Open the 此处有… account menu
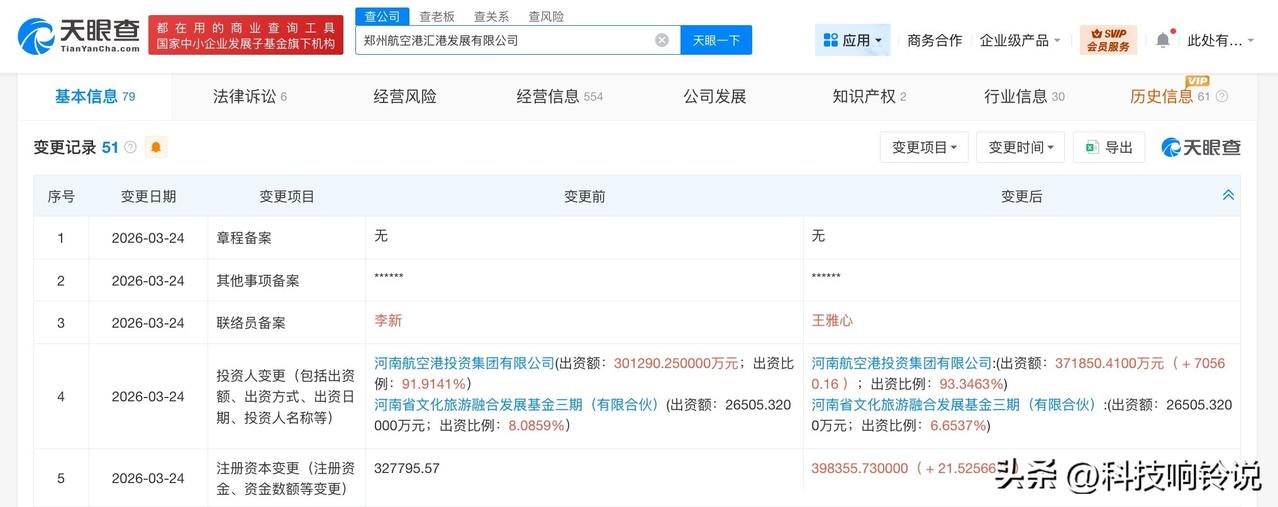Image resolution: width=1278 pixels, height=507 pixels. click(1220, 40)
